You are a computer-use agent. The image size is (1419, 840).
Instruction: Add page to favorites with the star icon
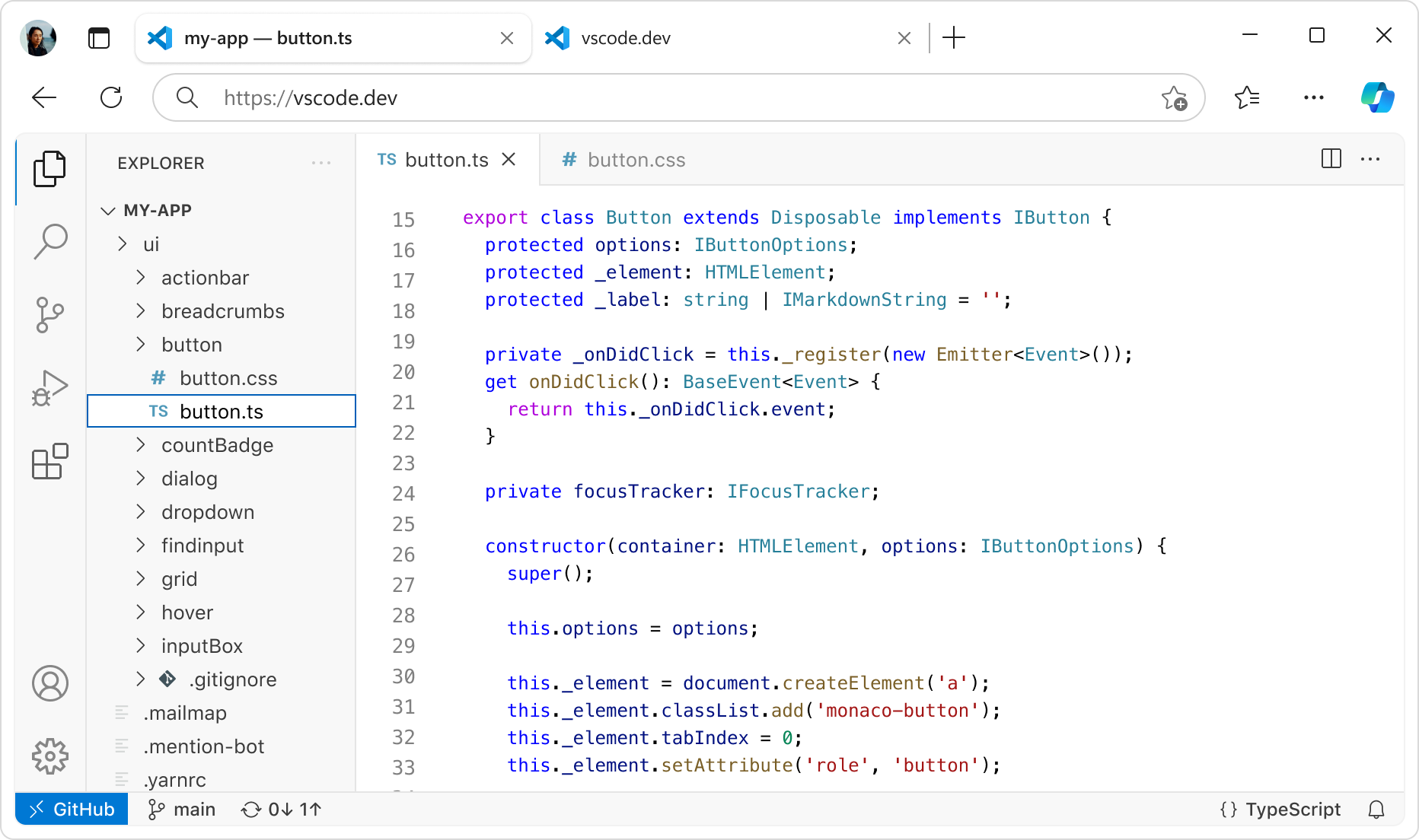(1173, 97)
